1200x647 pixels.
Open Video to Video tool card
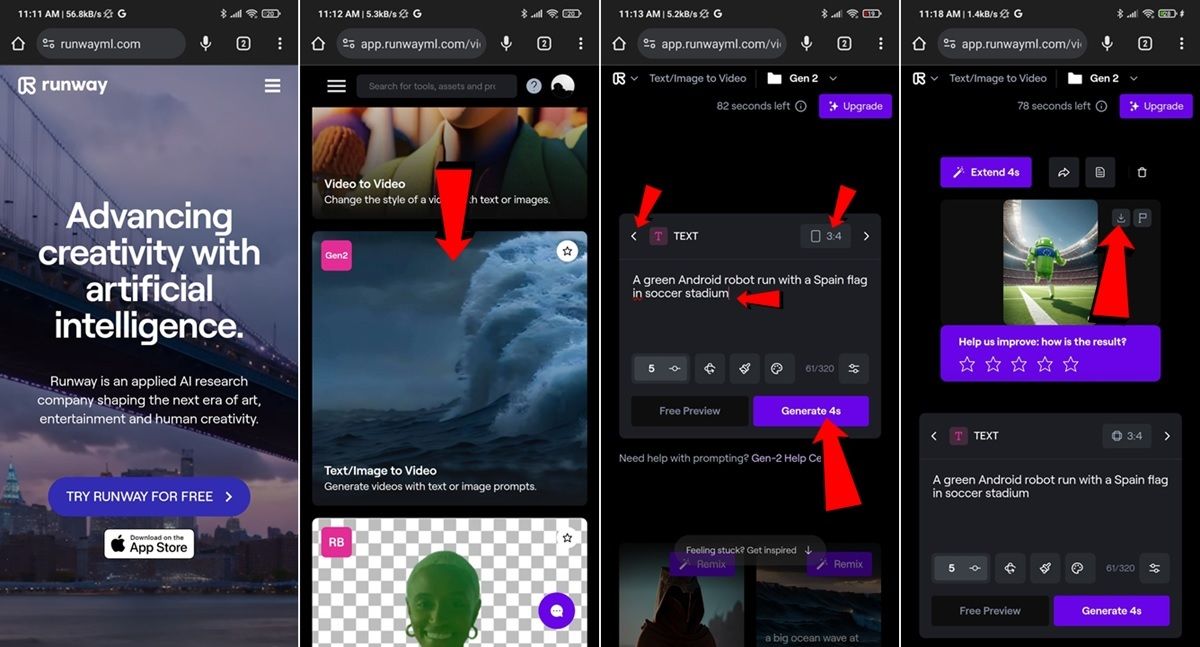pos(449,162)
